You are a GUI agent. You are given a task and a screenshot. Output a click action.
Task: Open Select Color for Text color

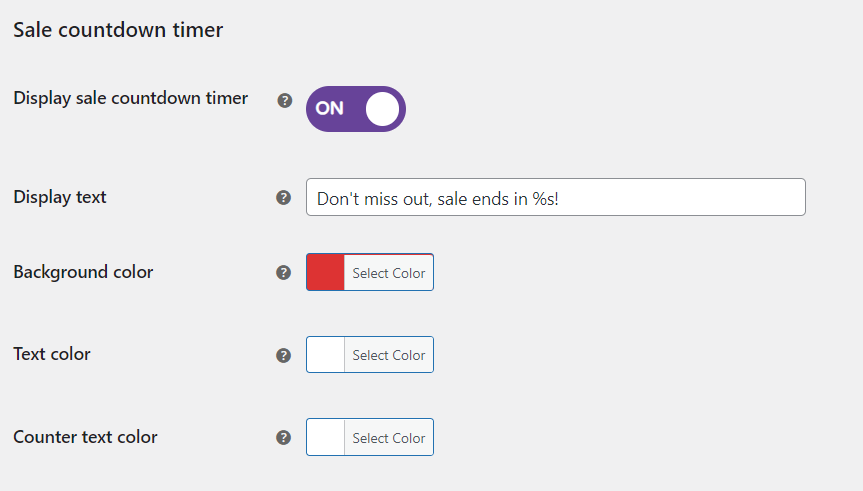[388, 355]
